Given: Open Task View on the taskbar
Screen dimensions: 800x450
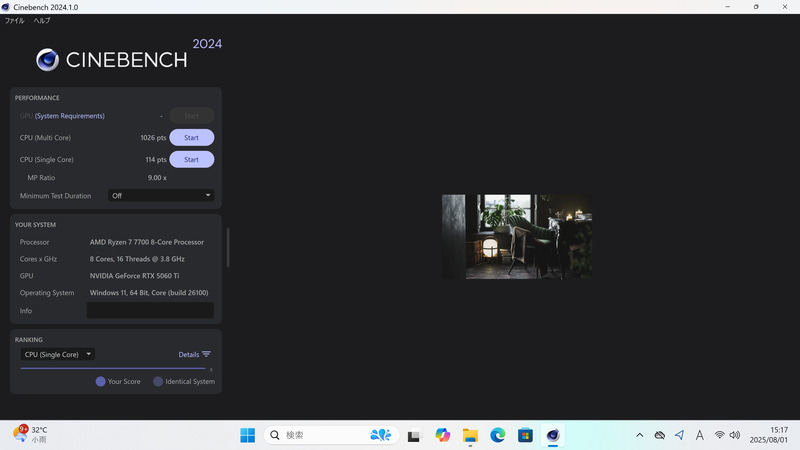Looking at the screenshot, I should pyautogui.click(x=414, y=436).
